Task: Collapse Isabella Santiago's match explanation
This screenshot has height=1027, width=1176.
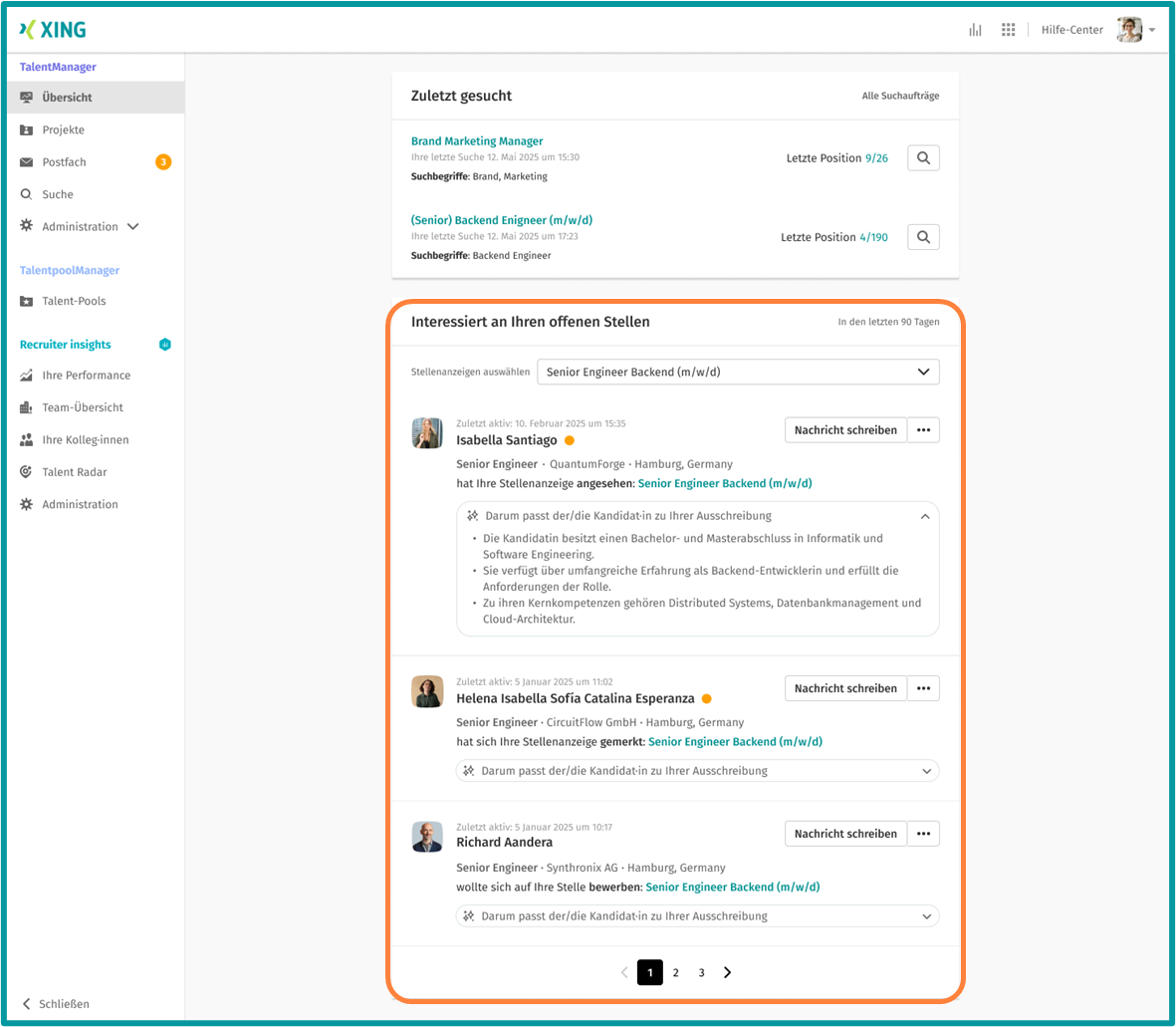Action: [x=924, y=516]
